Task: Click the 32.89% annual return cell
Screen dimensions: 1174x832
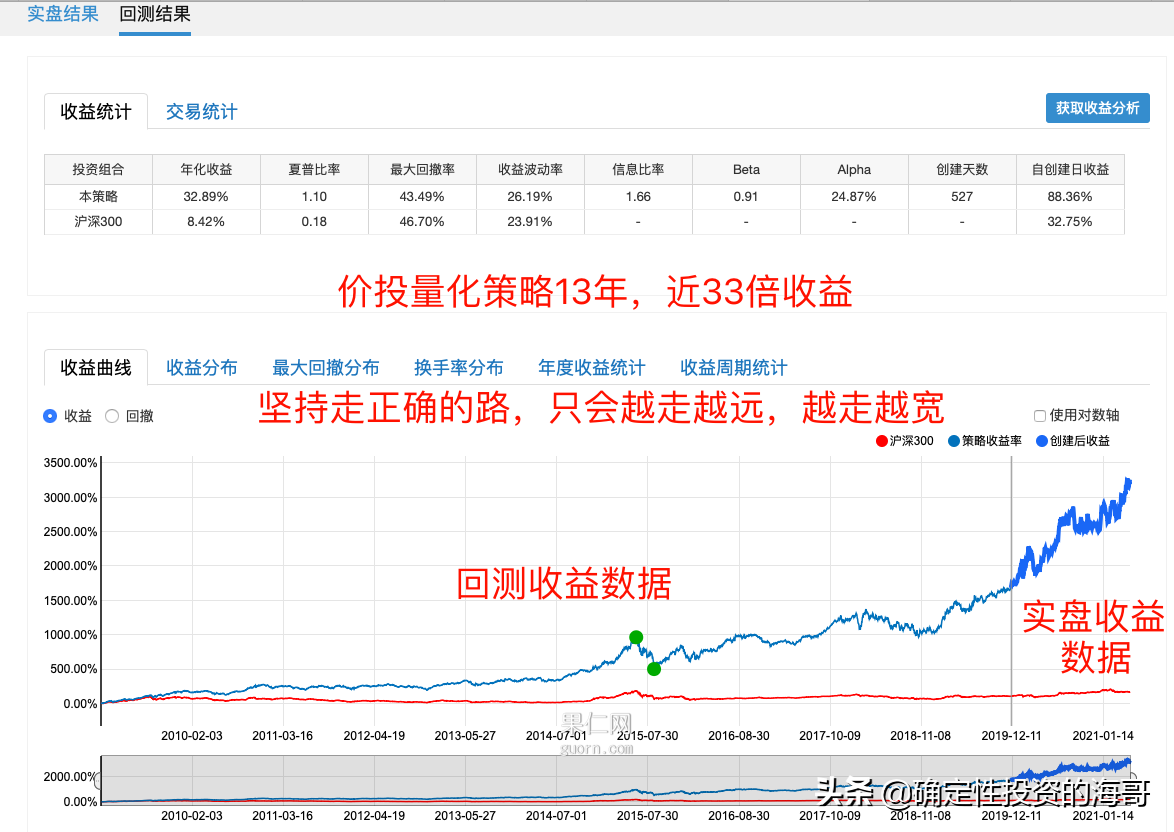Action: [206, 196]
